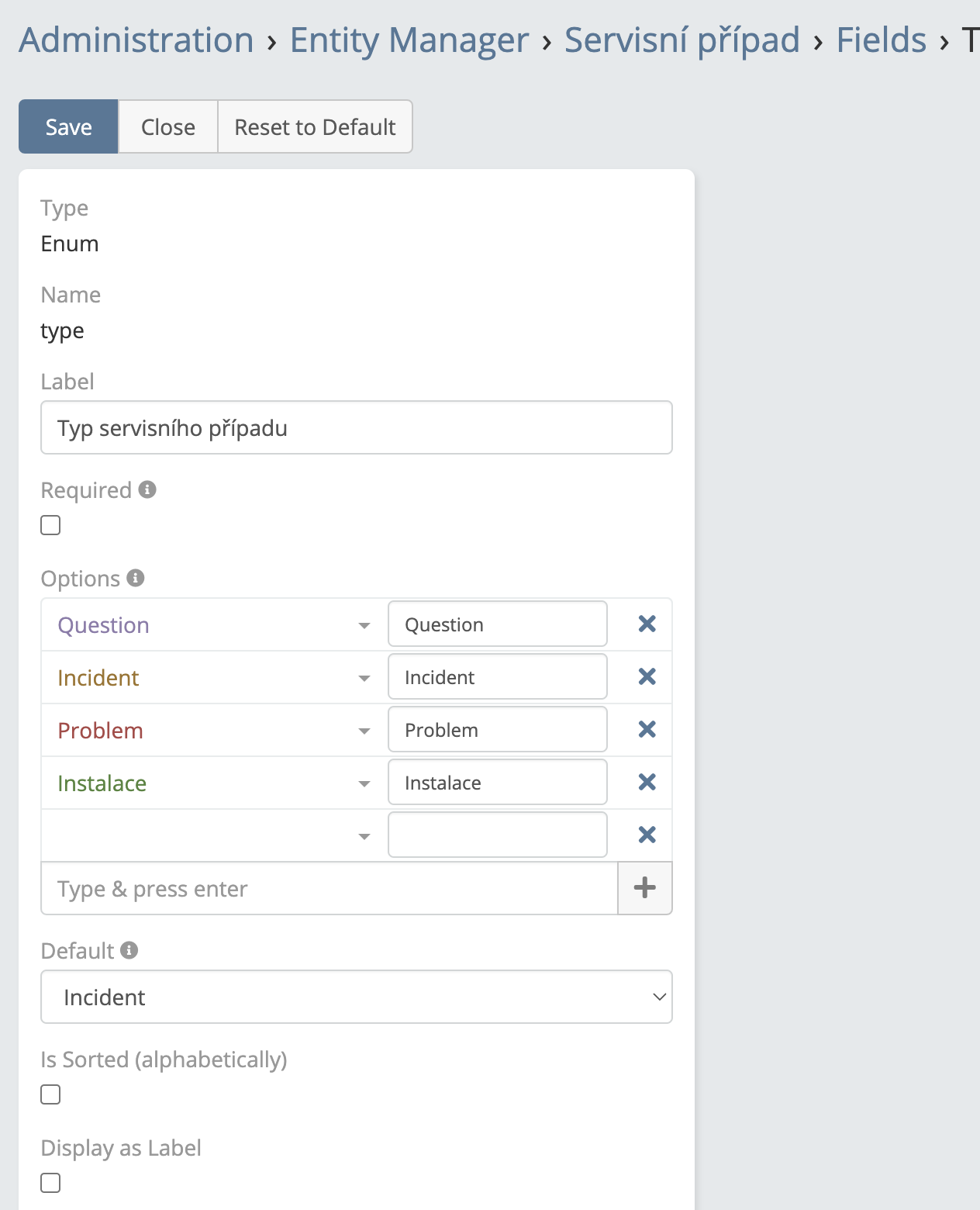Remove the Question option with its X icon

647,624
